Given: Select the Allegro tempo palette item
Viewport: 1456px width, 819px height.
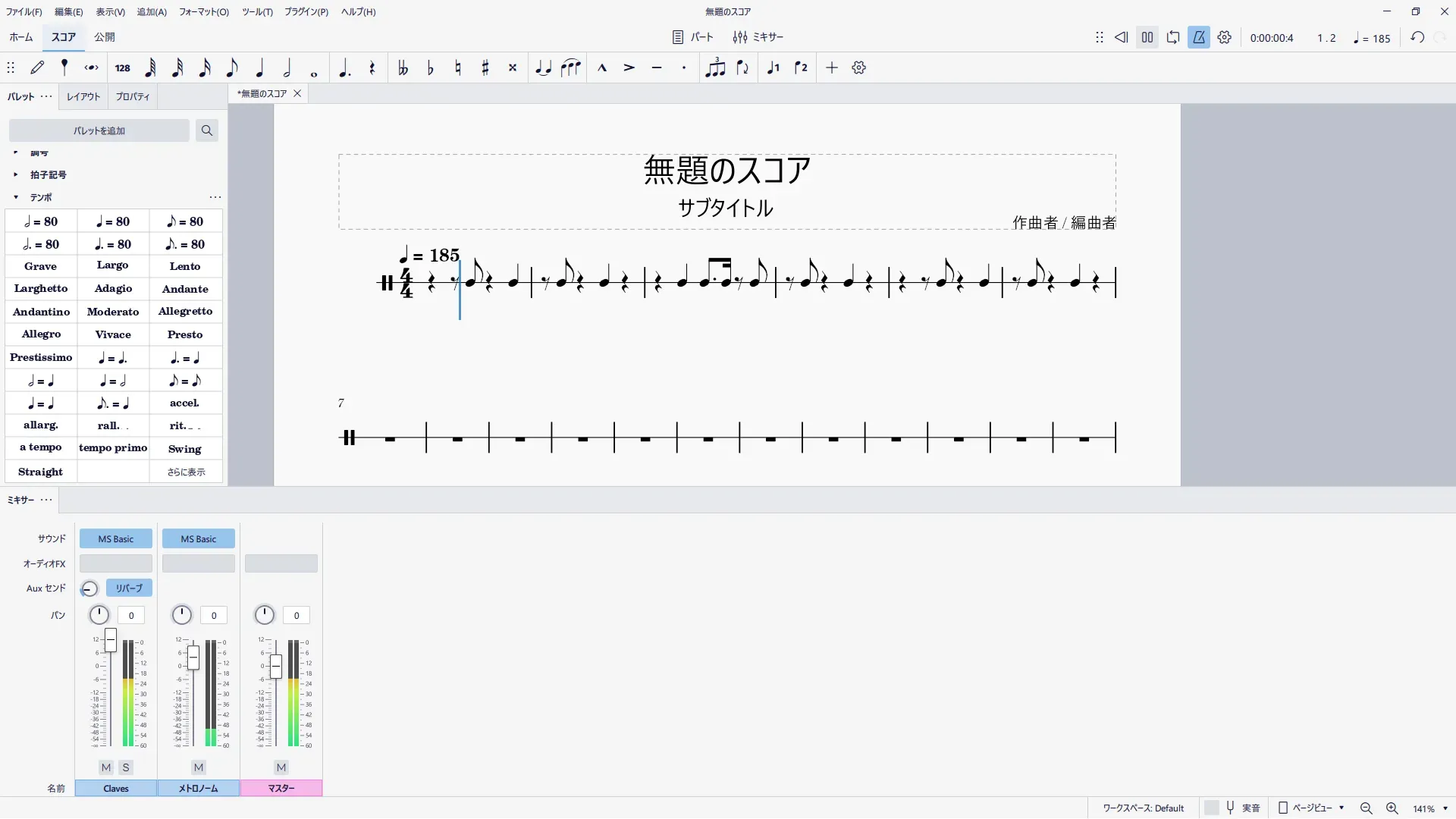Looking at the screenshot, I should tap(41, 334).
